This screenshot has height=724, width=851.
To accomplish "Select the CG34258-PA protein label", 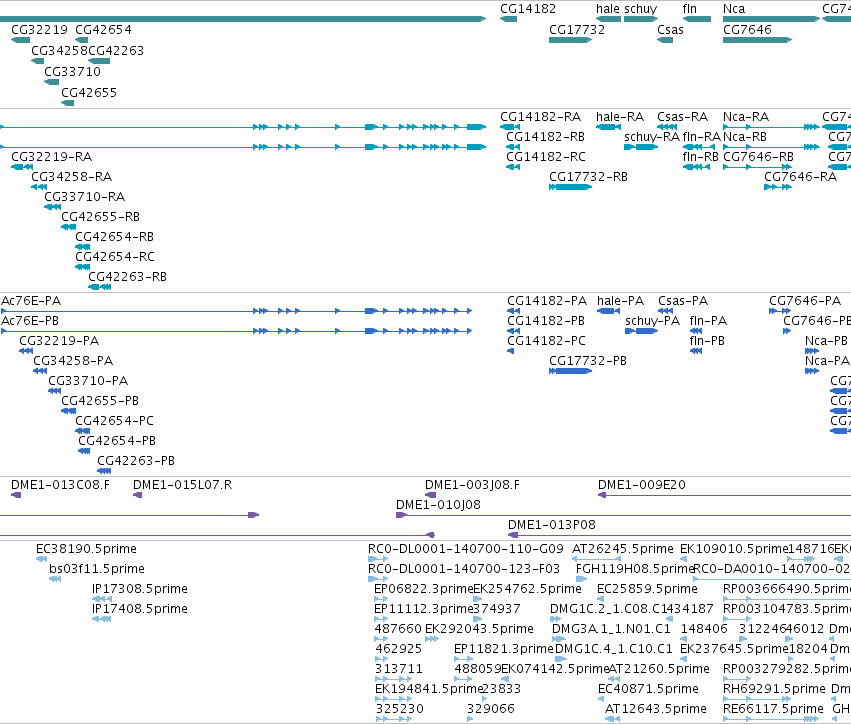I will [x=73, y=361].
